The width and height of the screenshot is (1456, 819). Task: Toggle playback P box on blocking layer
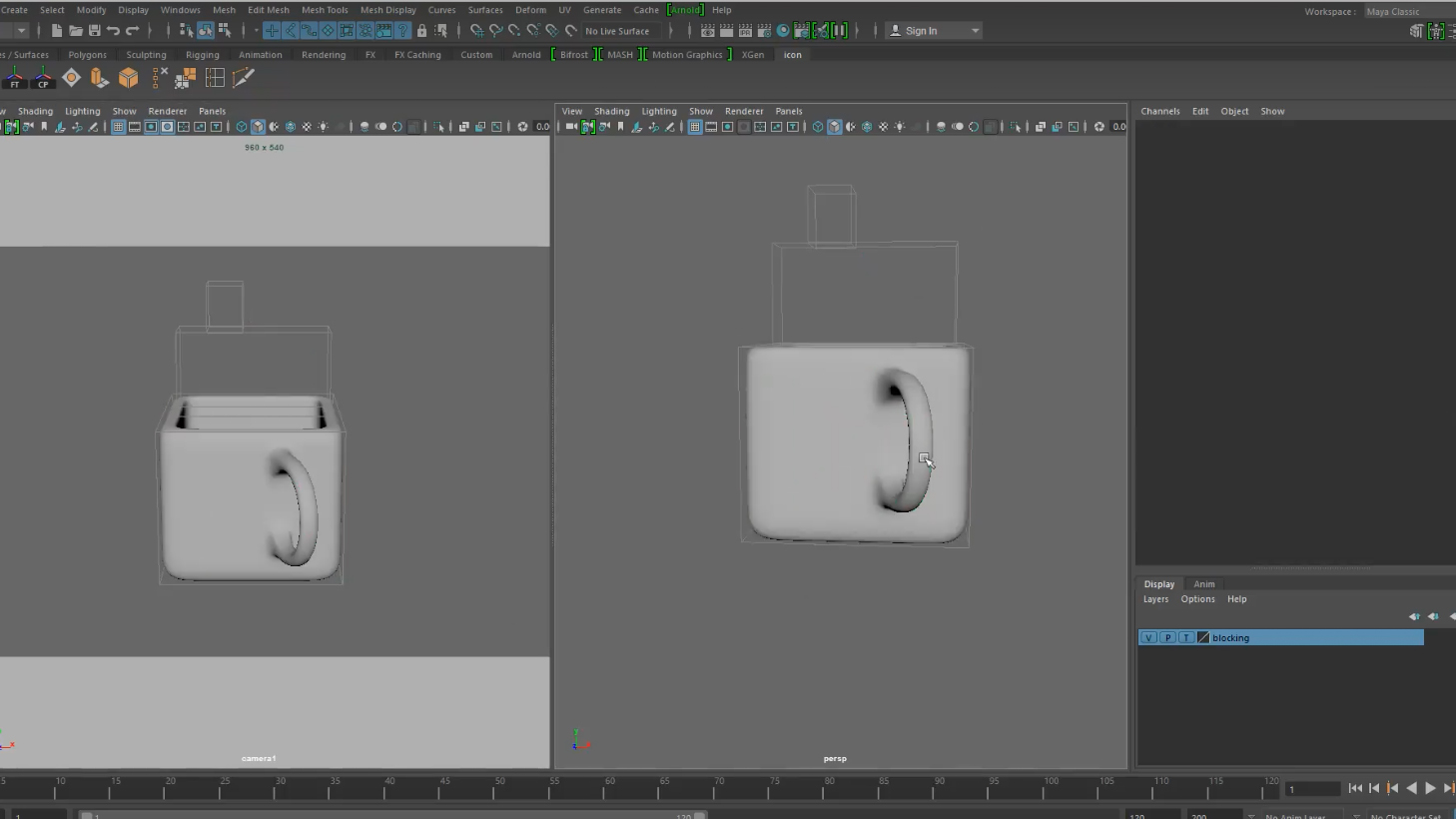[x=1167, y=637]
